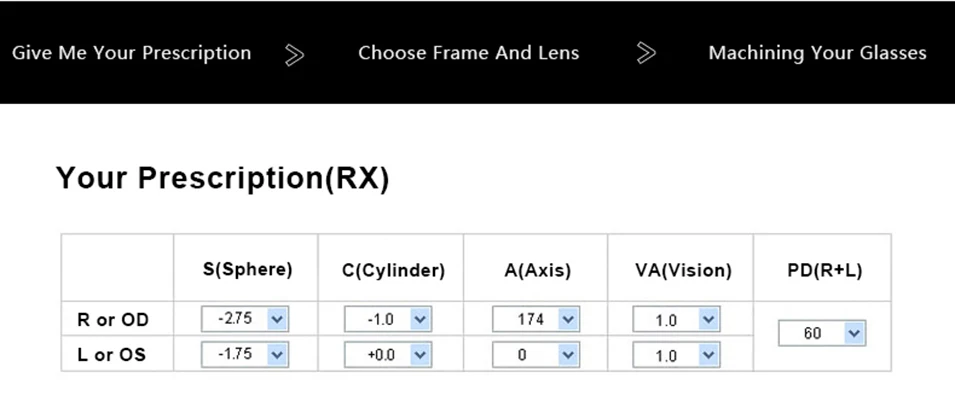The image size is (955, 413).
Task: Go to Choose Frame And Lens step
Action: pyautogui.click(x=468, y=53)
